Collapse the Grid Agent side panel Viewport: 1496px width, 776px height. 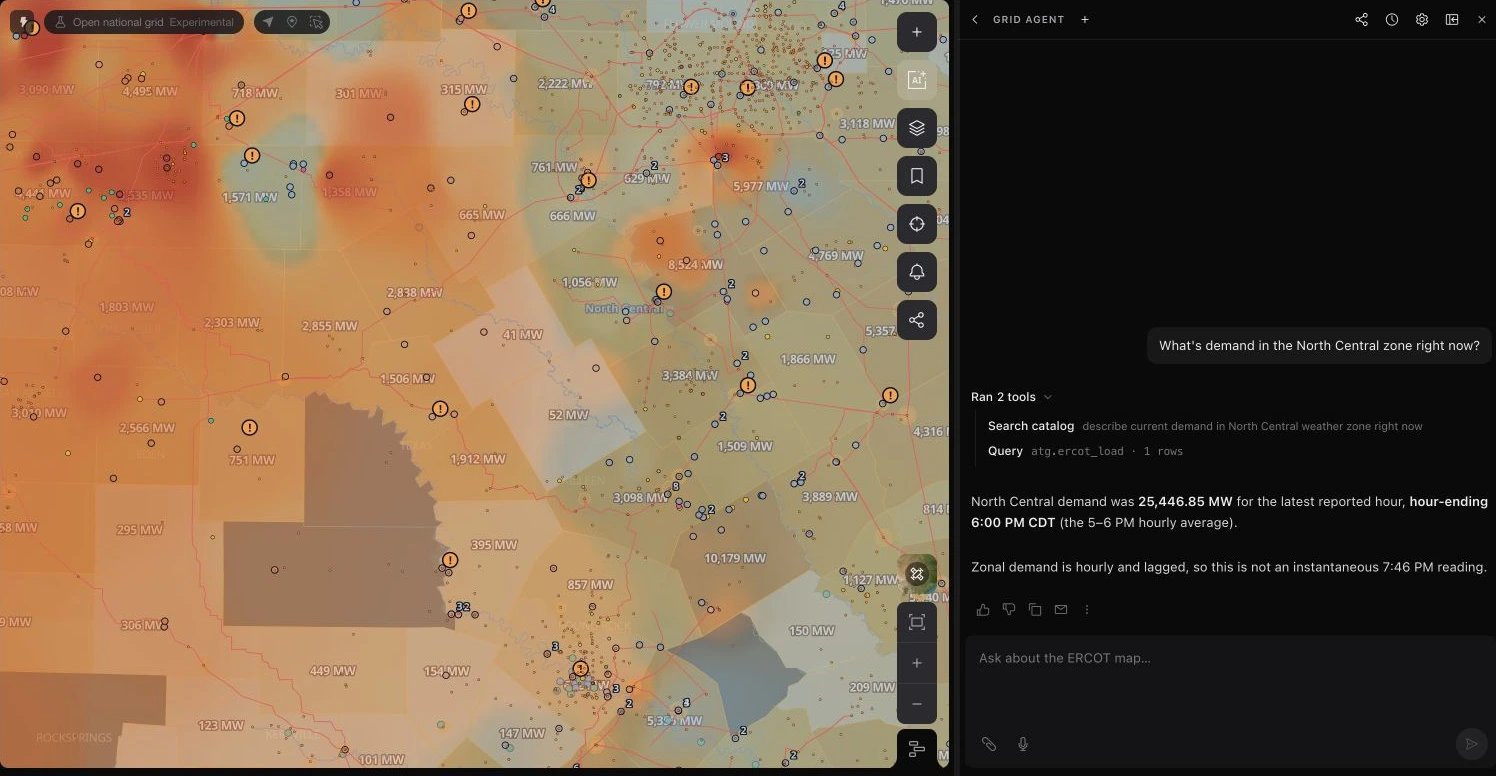(x=1452, y=20)
